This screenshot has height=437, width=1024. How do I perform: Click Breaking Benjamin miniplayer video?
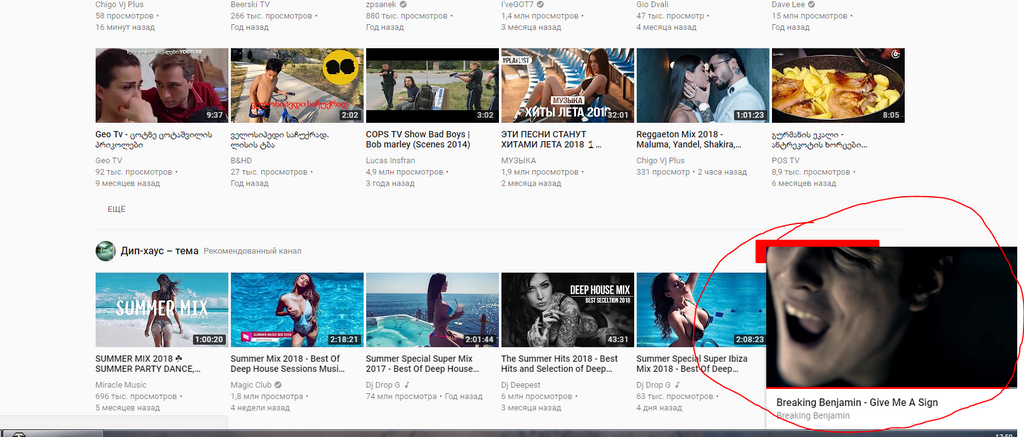894,317
